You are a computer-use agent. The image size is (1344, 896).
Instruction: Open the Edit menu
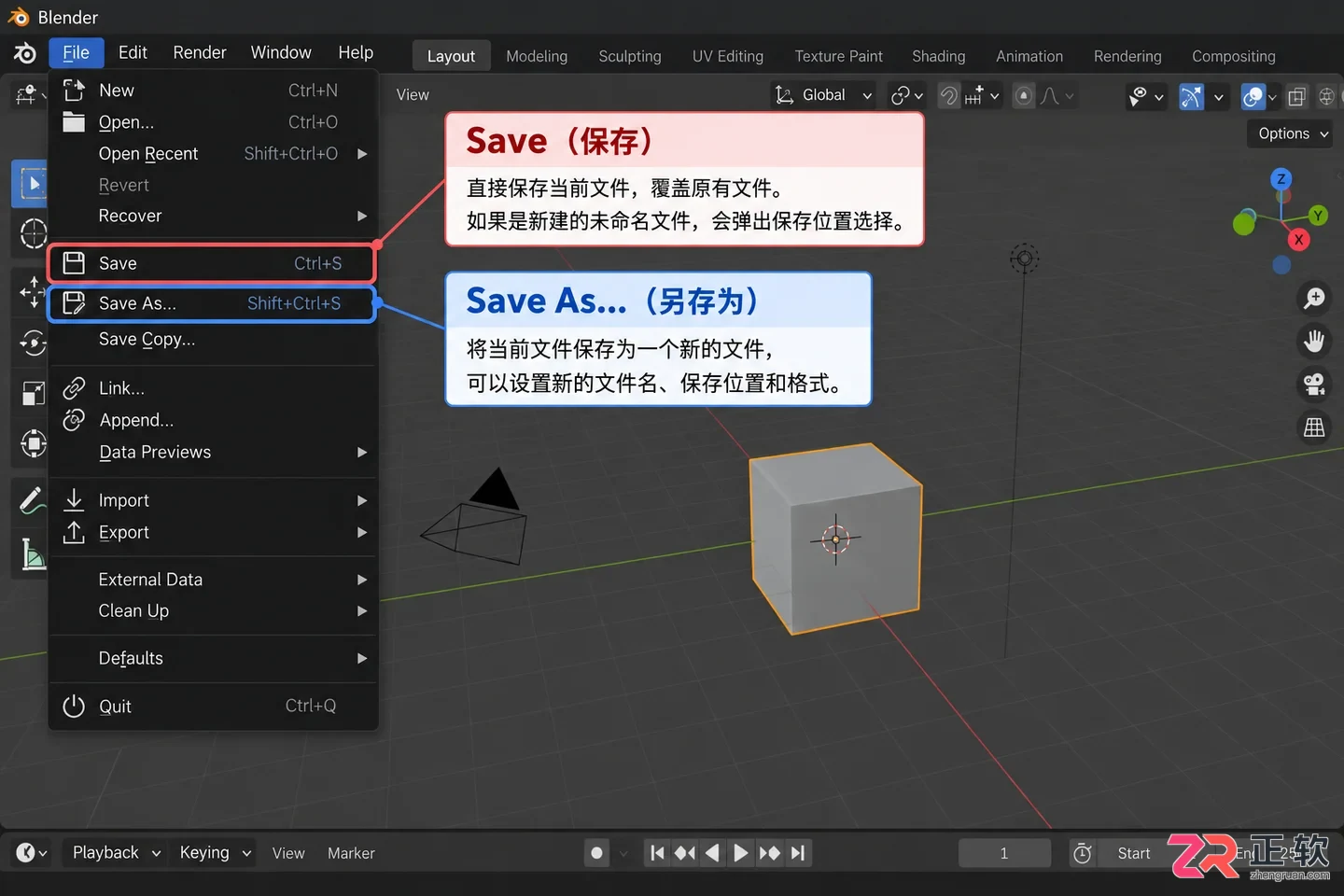click(x=133, y=52)
